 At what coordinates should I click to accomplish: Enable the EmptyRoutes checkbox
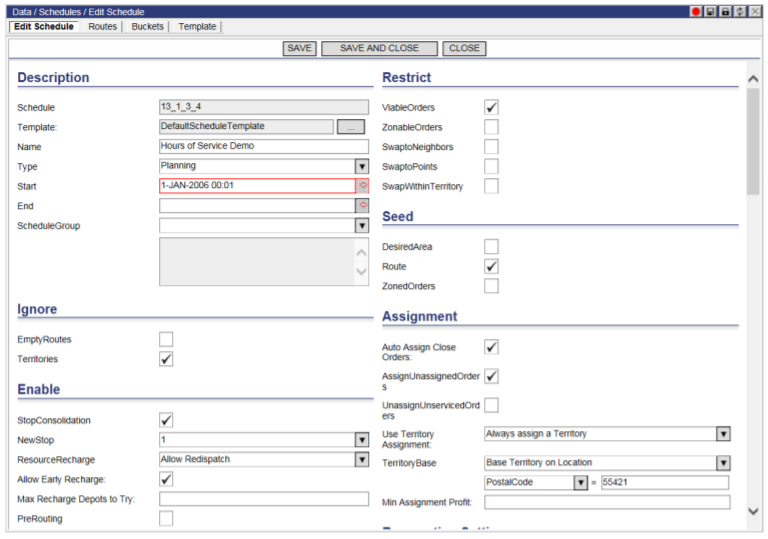[166, 339]
